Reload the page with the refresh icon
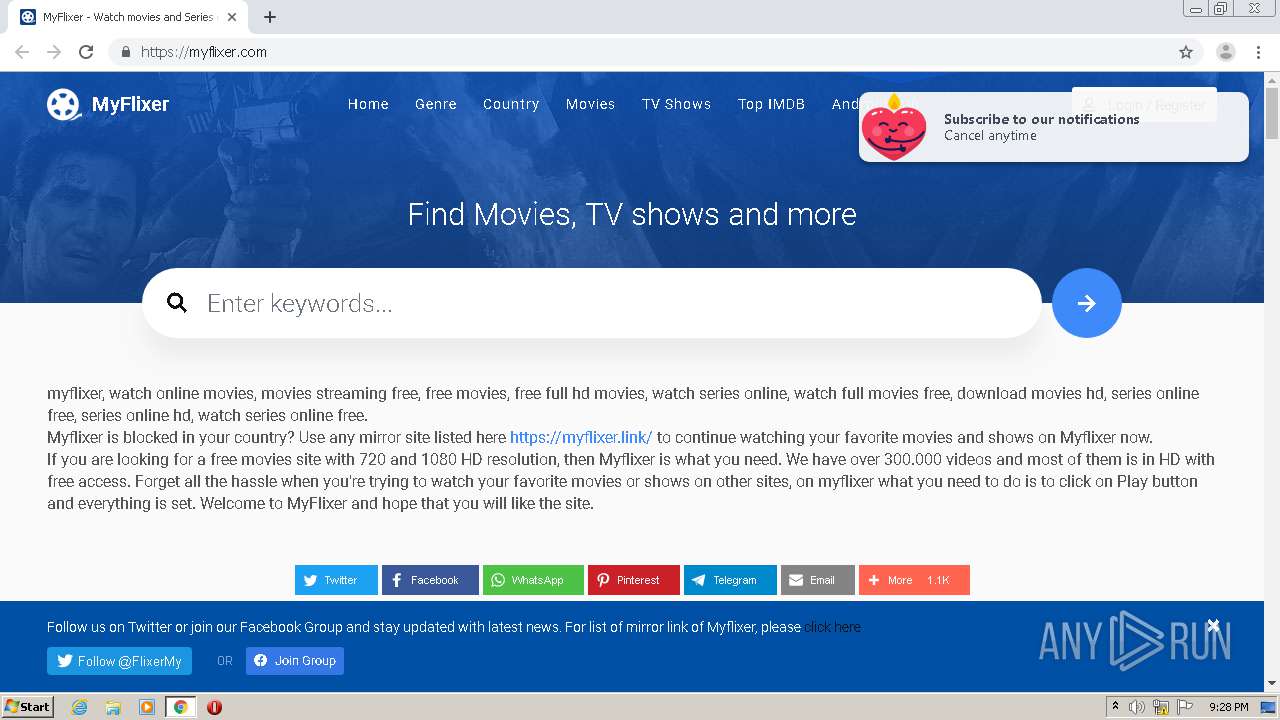The width and height of the screenshot is (1280, 720). (86, 52)
